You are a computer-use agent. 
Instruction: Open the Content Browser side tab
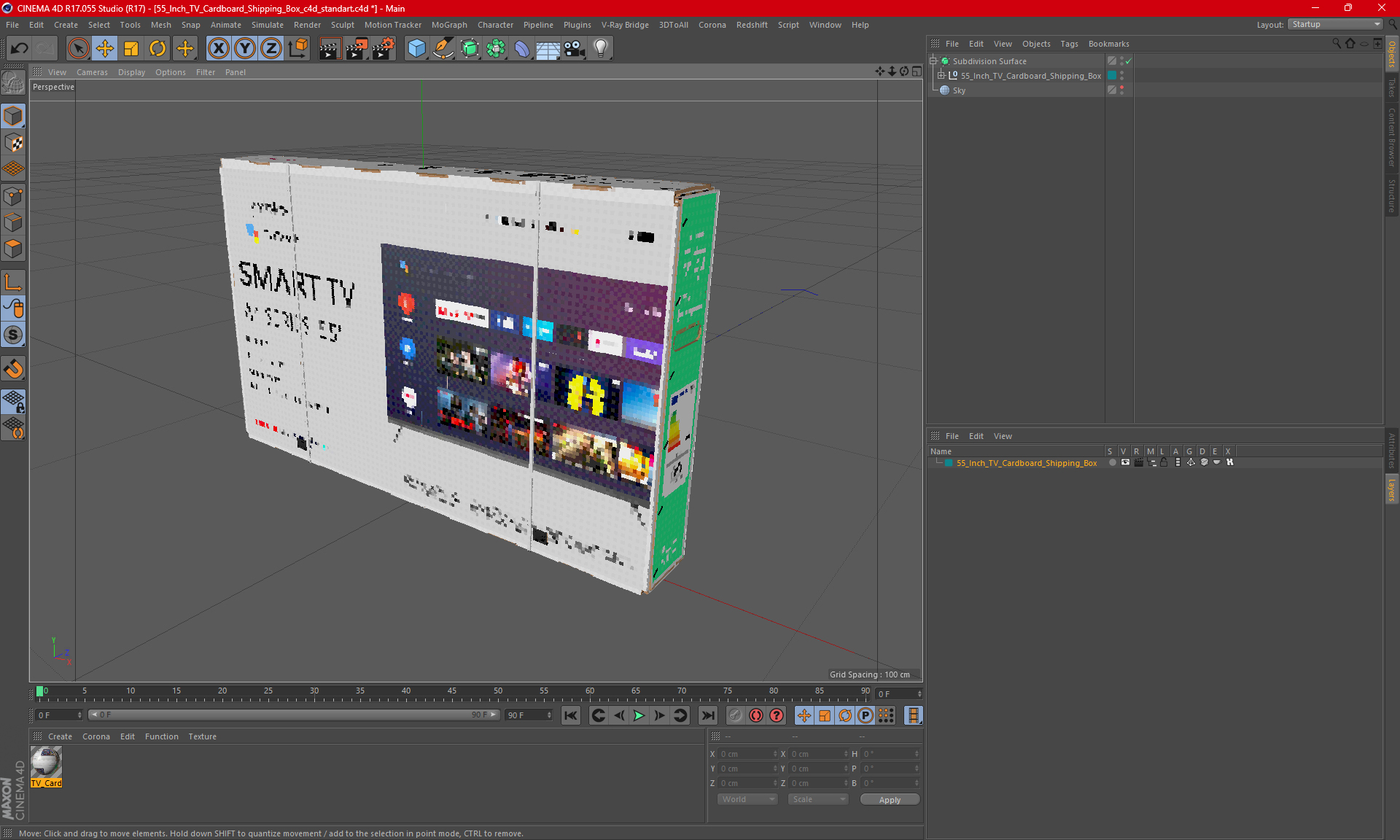(1392, 137)
